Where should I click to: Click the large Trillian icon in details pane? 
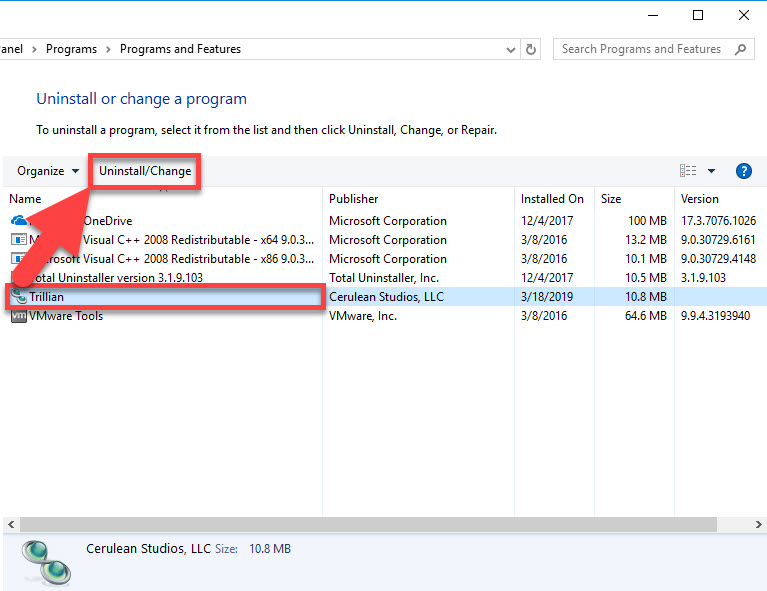point(46,563)
